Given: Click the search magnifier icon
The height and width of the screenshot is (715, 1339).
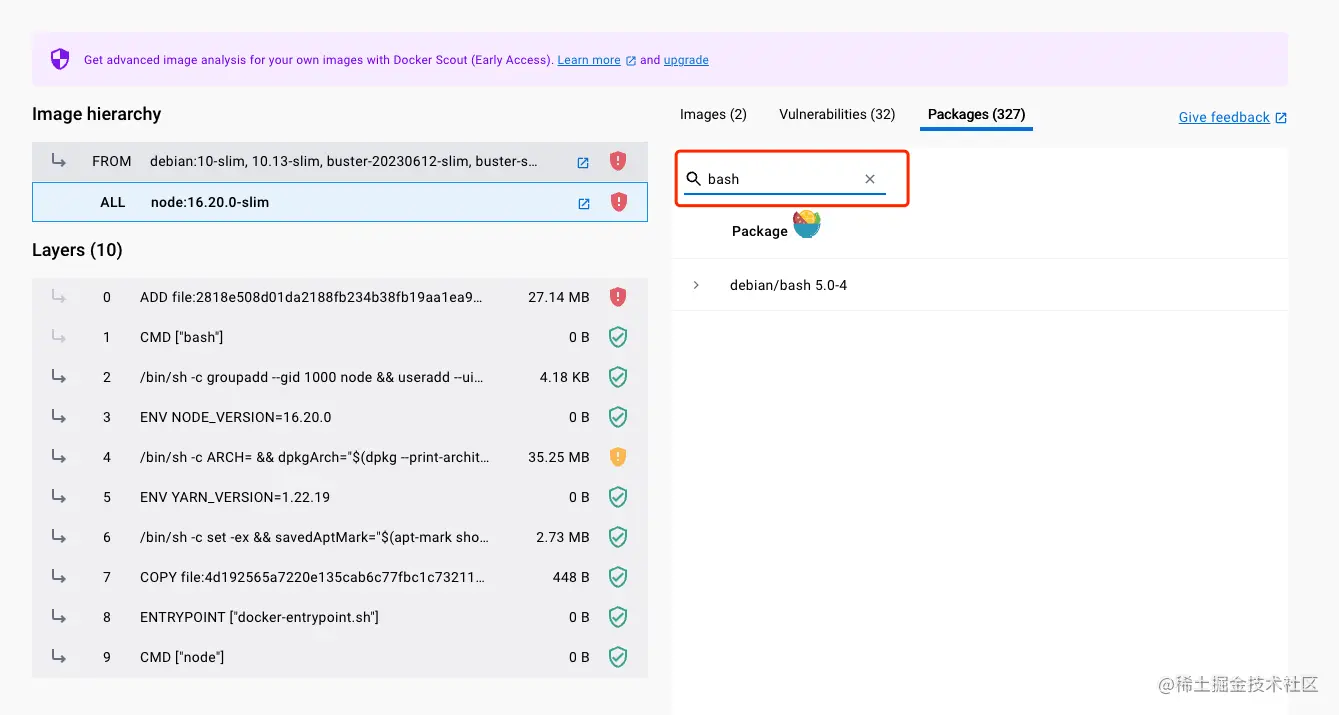Looking at the screenshot, I should pyautogui.click(x=693, y=179).
